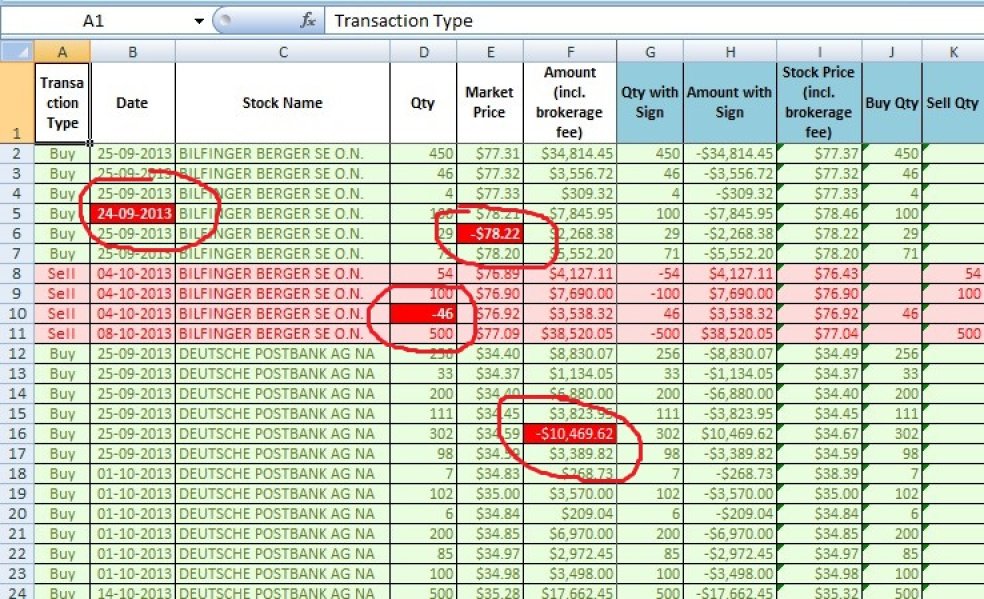The image size is (984, 599).
Task: Click the highlighted -$10,469.62 amount cell
Action: (569, 433)
